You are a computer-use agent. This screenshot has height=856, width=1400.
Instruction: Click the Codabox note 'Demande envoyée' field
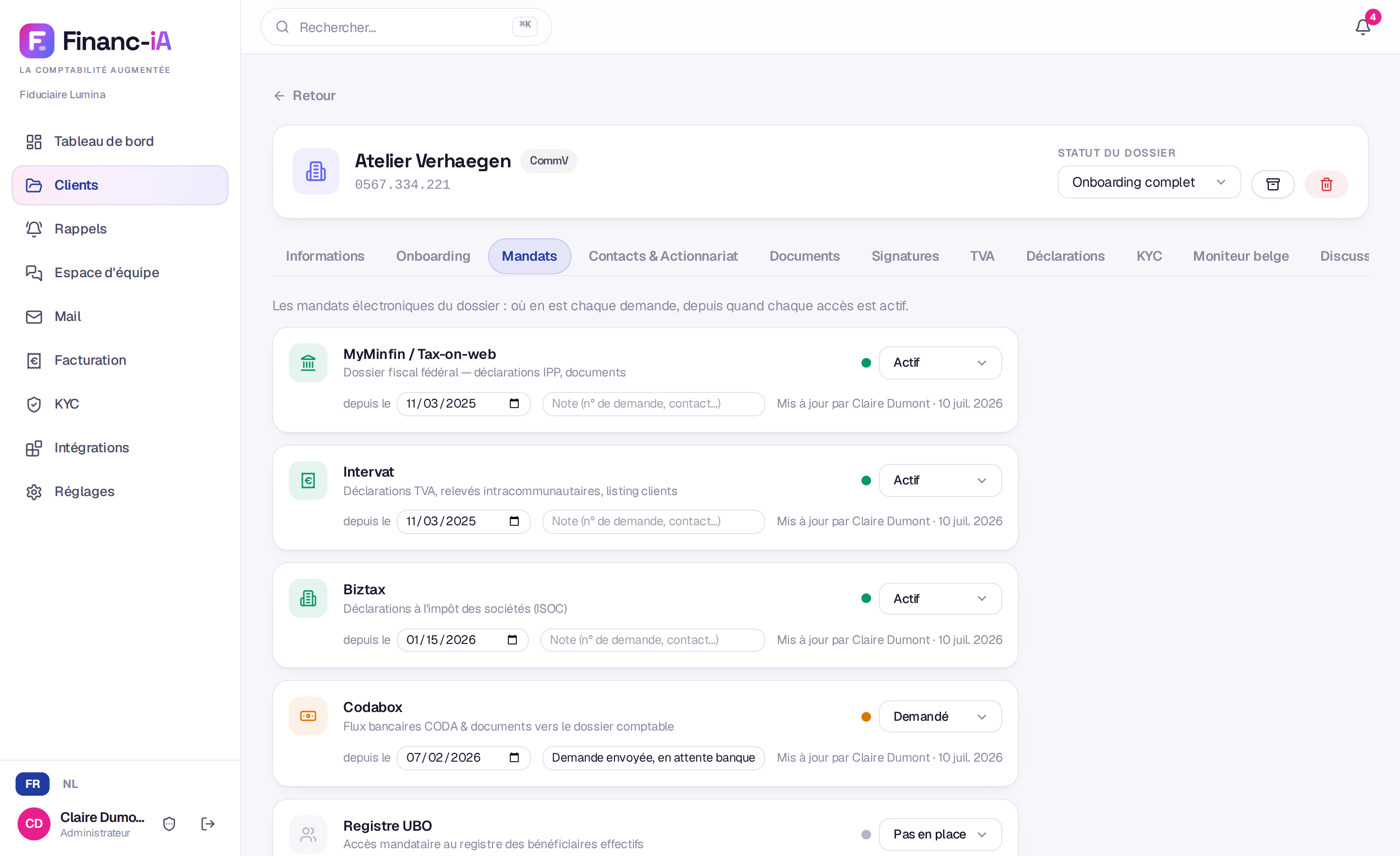coord(653,758)
